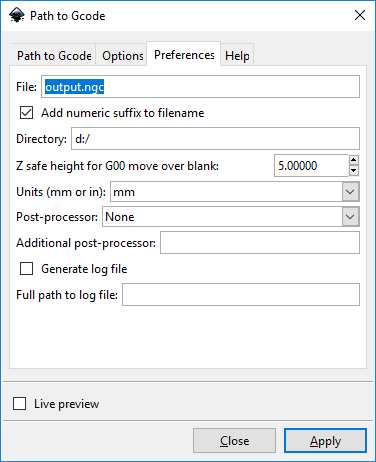The height and width of the screenshot is (462, 376).
Task: Click the File name field with output.ngc
Action: coord(200,87)
